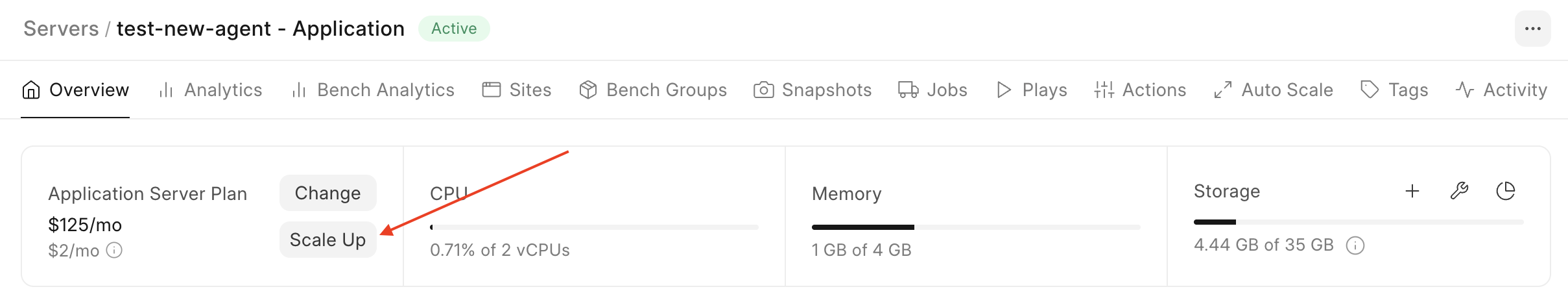Image resolution: width=1568 pixels, height=300 pixels.
Task: Click the plus icon next to Storage
Action: tap(1412, 191)
